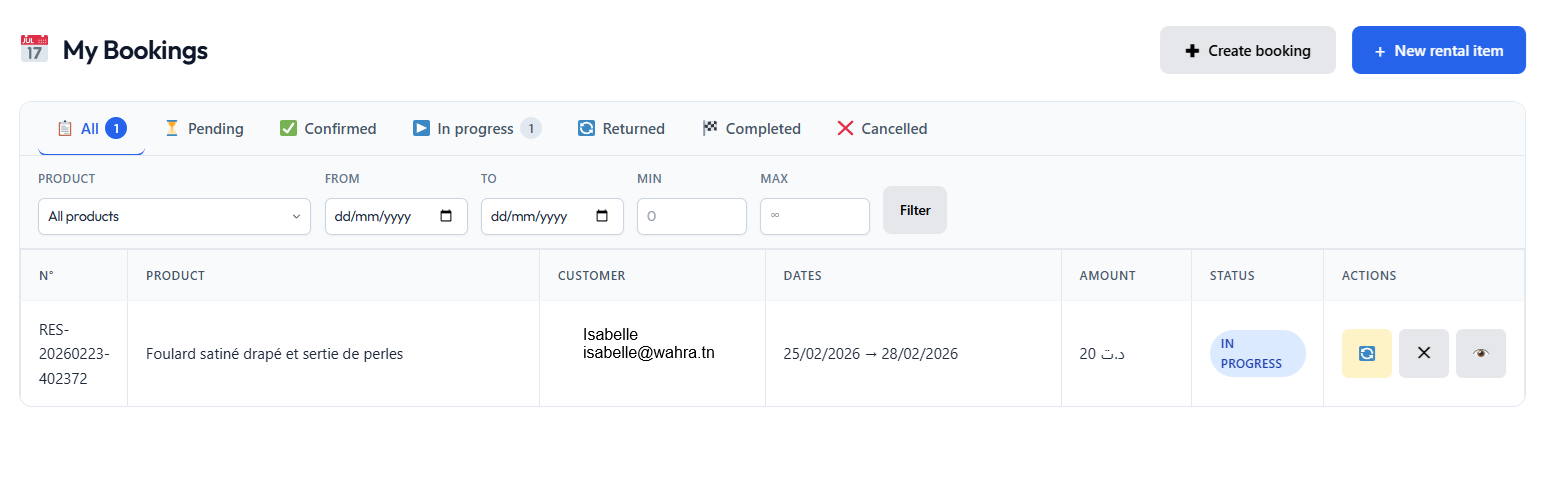1551x498 pixels.
Task: Switch to the In progress tab
Action: tap(477, 128)
